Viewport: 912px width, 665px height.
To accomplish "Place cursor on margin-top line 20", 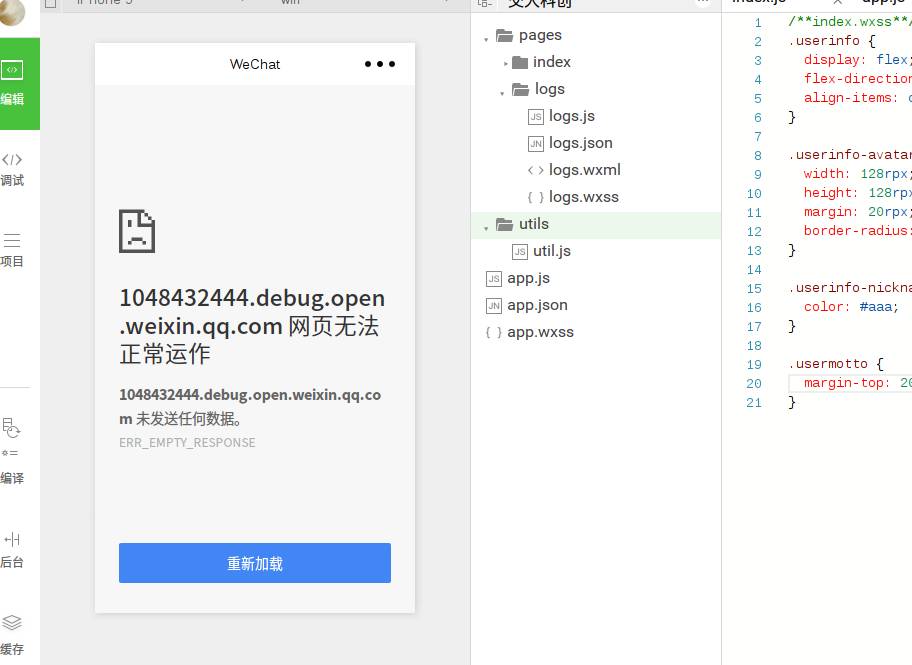I will (857, 383).
